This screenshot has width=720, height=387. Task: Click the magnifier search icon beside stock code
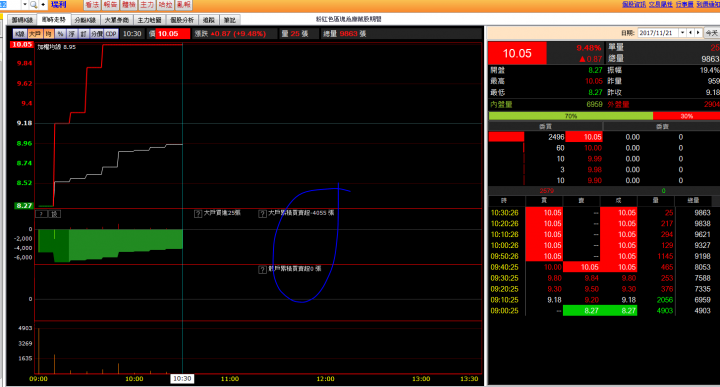click(34, 5)
